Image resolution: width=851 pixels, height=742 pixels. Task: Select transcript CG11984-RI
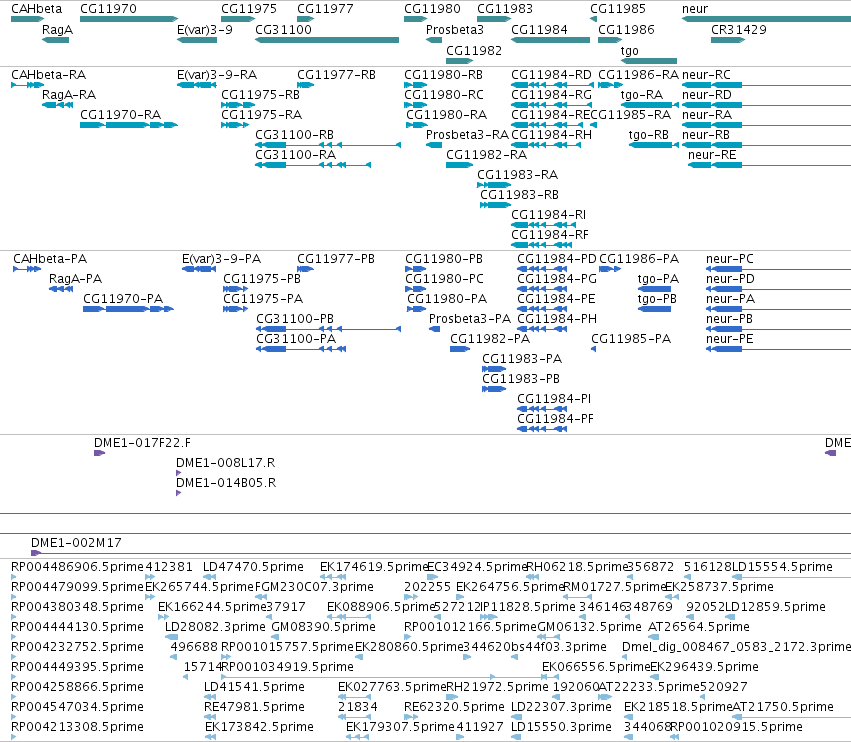[549, 215]
